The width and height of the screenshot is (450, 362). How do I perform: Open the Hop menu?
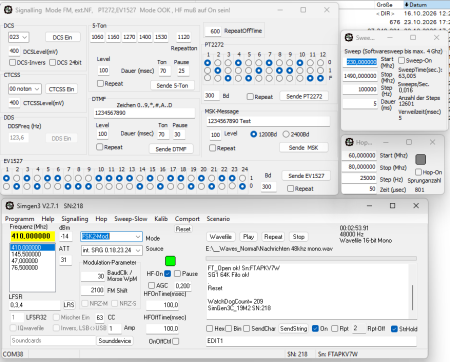[x=101, y=219]
